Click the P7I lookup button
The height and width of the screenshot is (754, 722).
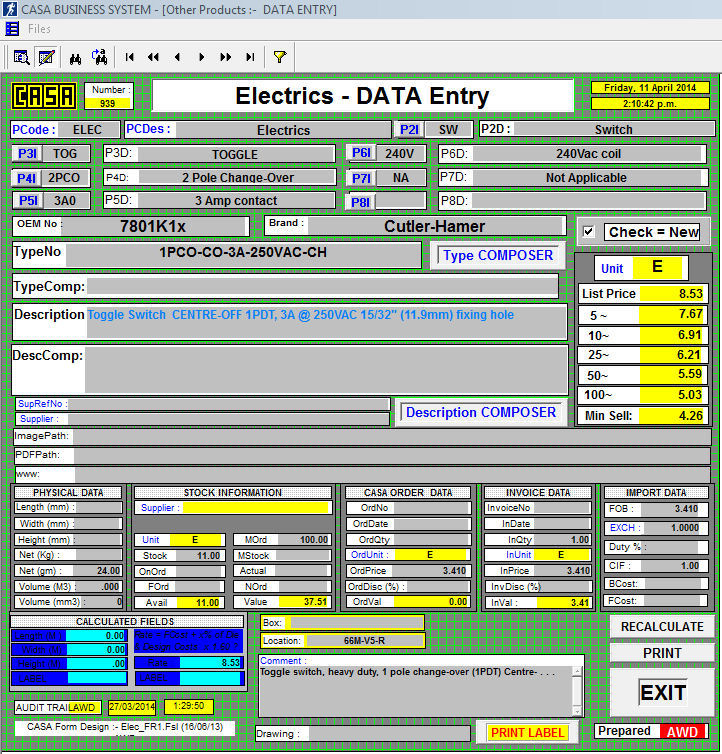pyautogui.click(x=361, y=178)
